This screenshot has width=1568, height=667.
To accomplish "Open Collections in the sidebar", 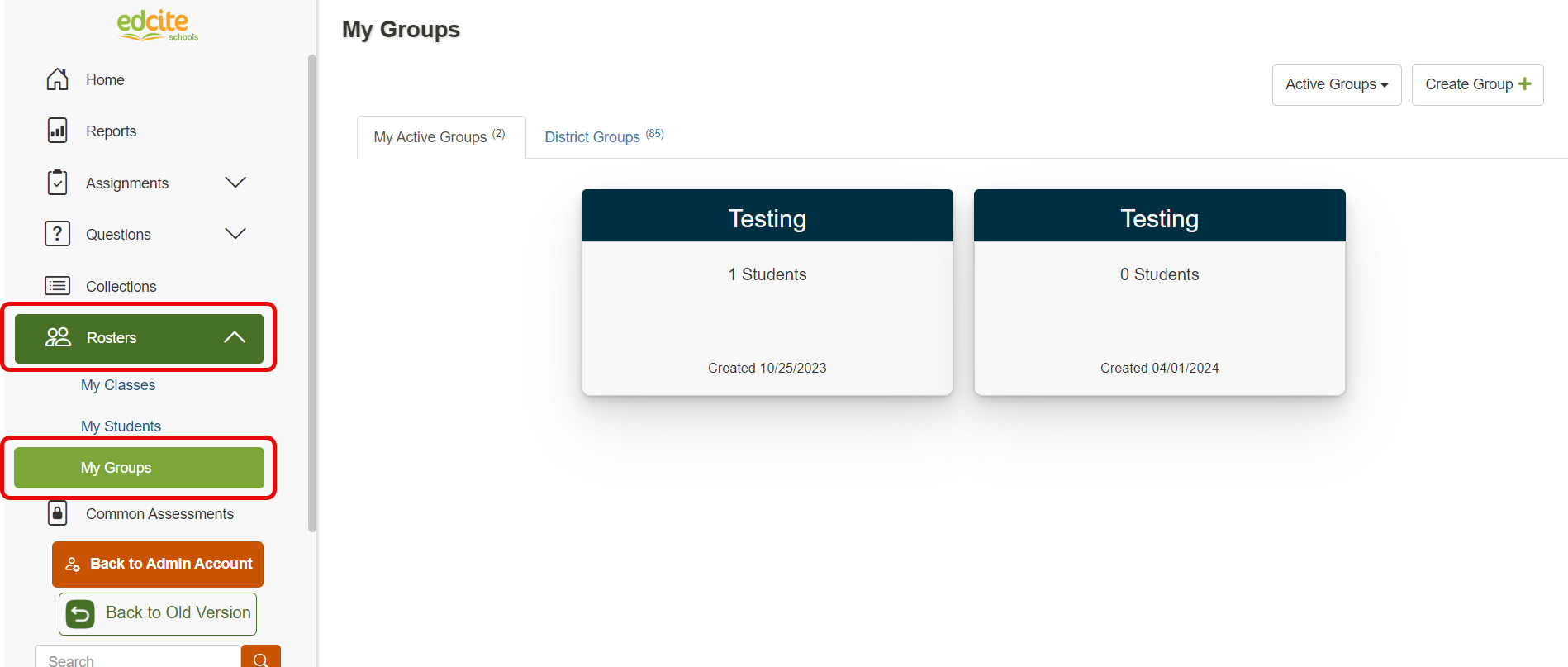I will click(121, 287).
